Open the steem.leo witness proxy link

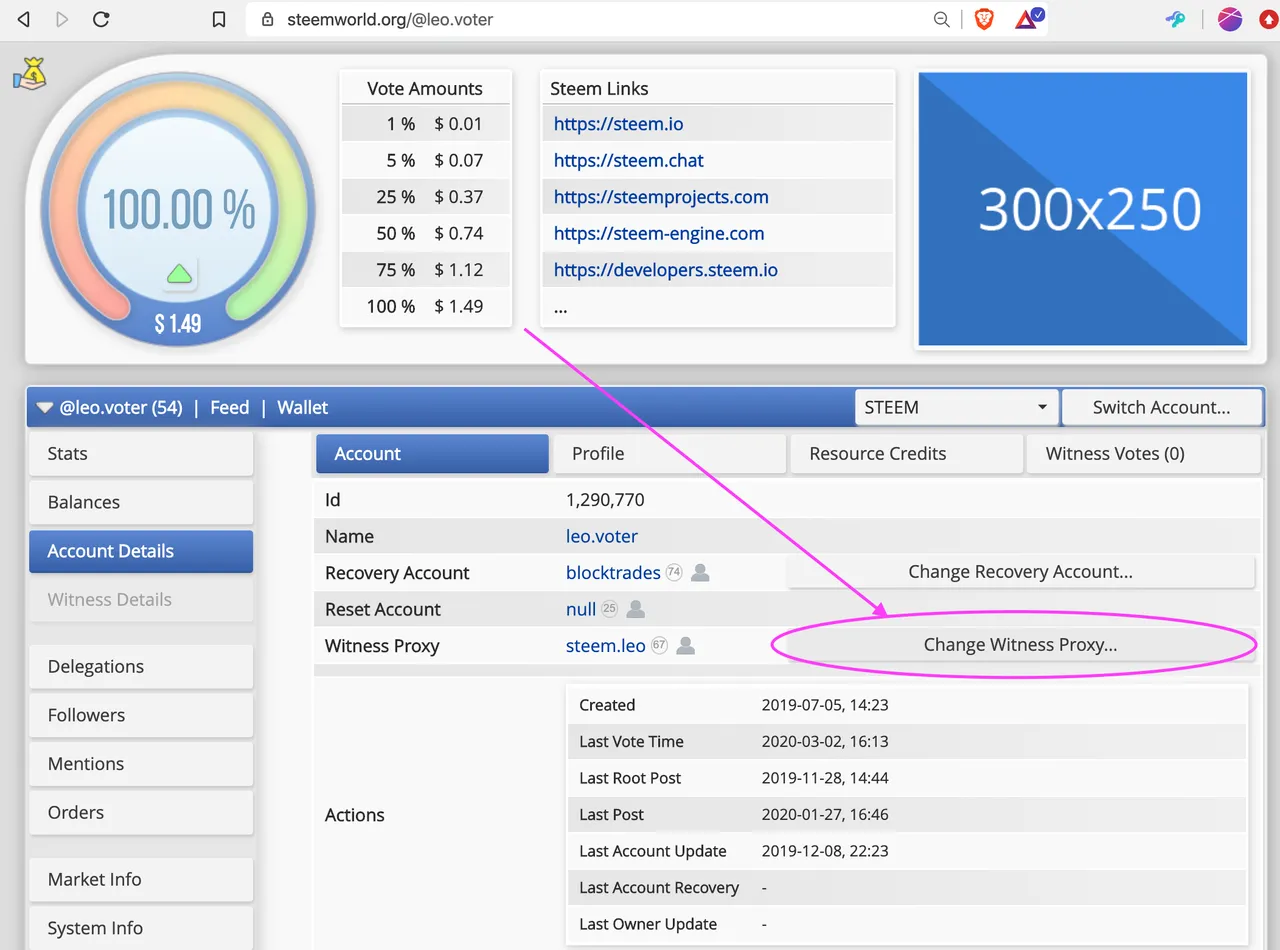(x=606, y=646)
